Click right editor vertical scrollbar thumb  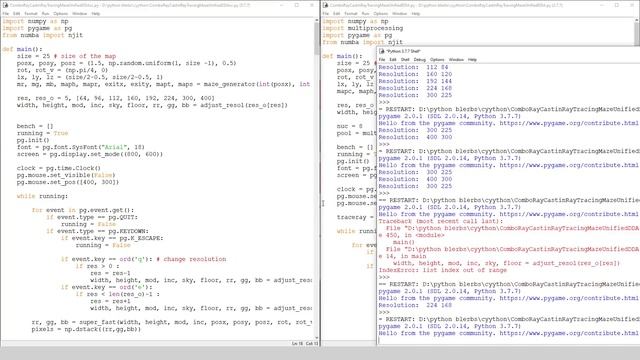coord(637,33)
